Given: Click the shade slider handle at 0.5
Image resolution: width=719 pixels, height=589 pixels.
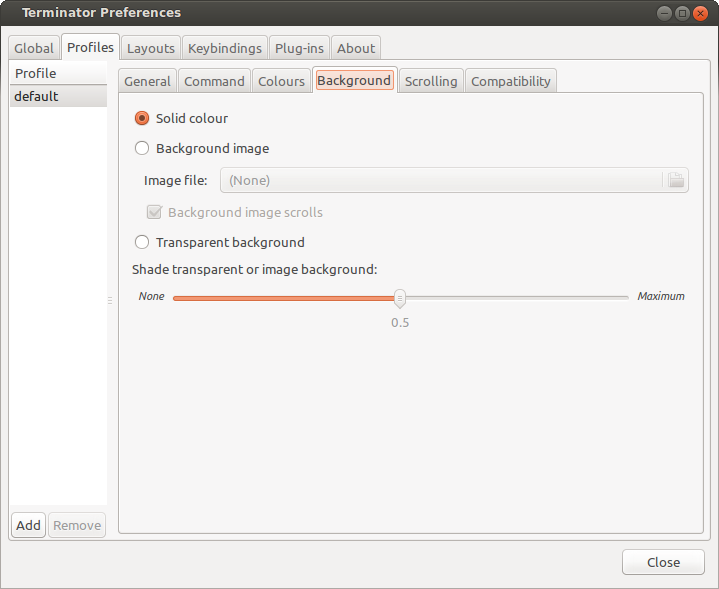Looking at the screenshot, I should tap(400, 298).
